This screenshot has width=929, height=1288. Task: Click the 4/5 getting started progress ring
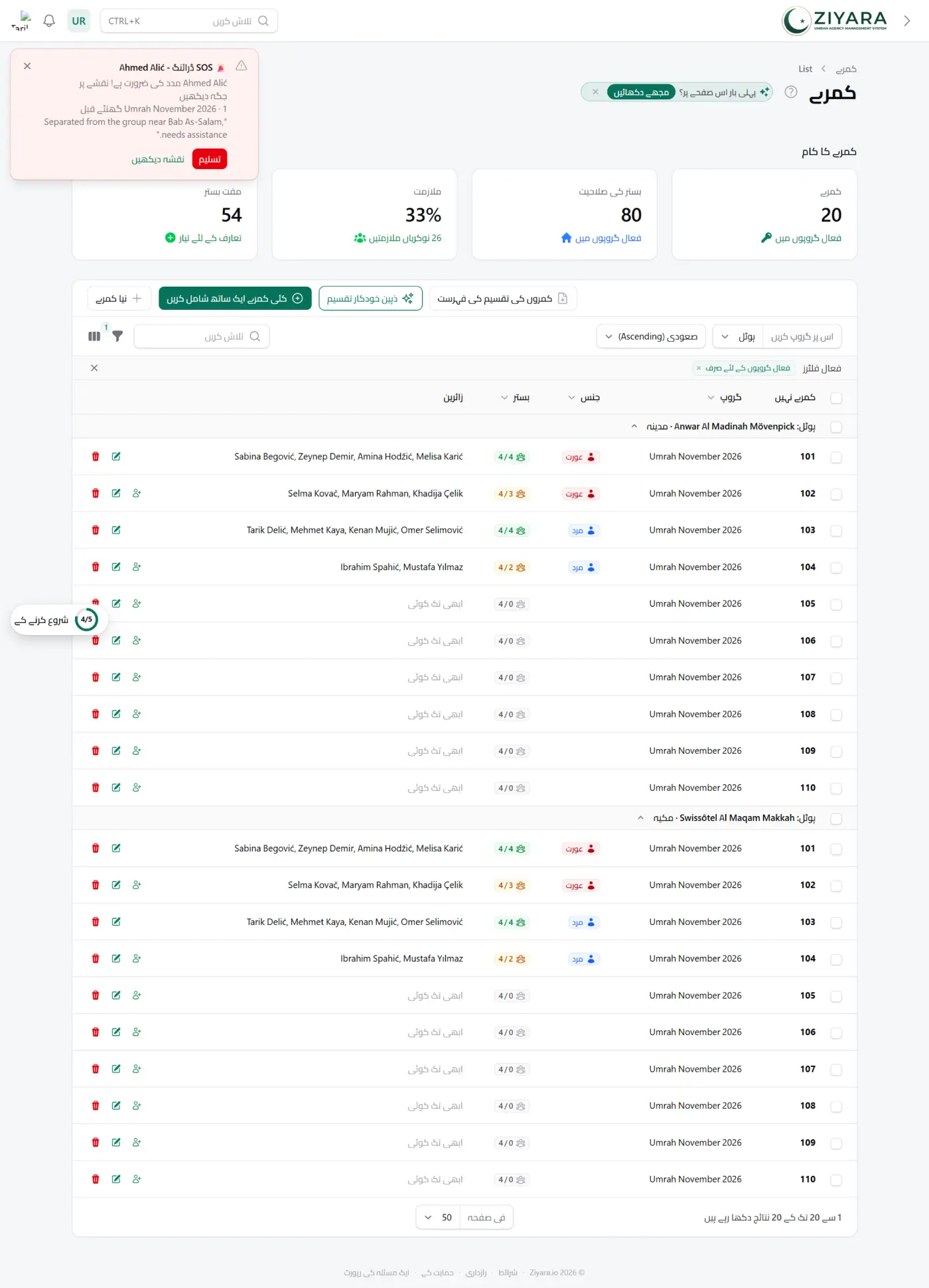87,620
